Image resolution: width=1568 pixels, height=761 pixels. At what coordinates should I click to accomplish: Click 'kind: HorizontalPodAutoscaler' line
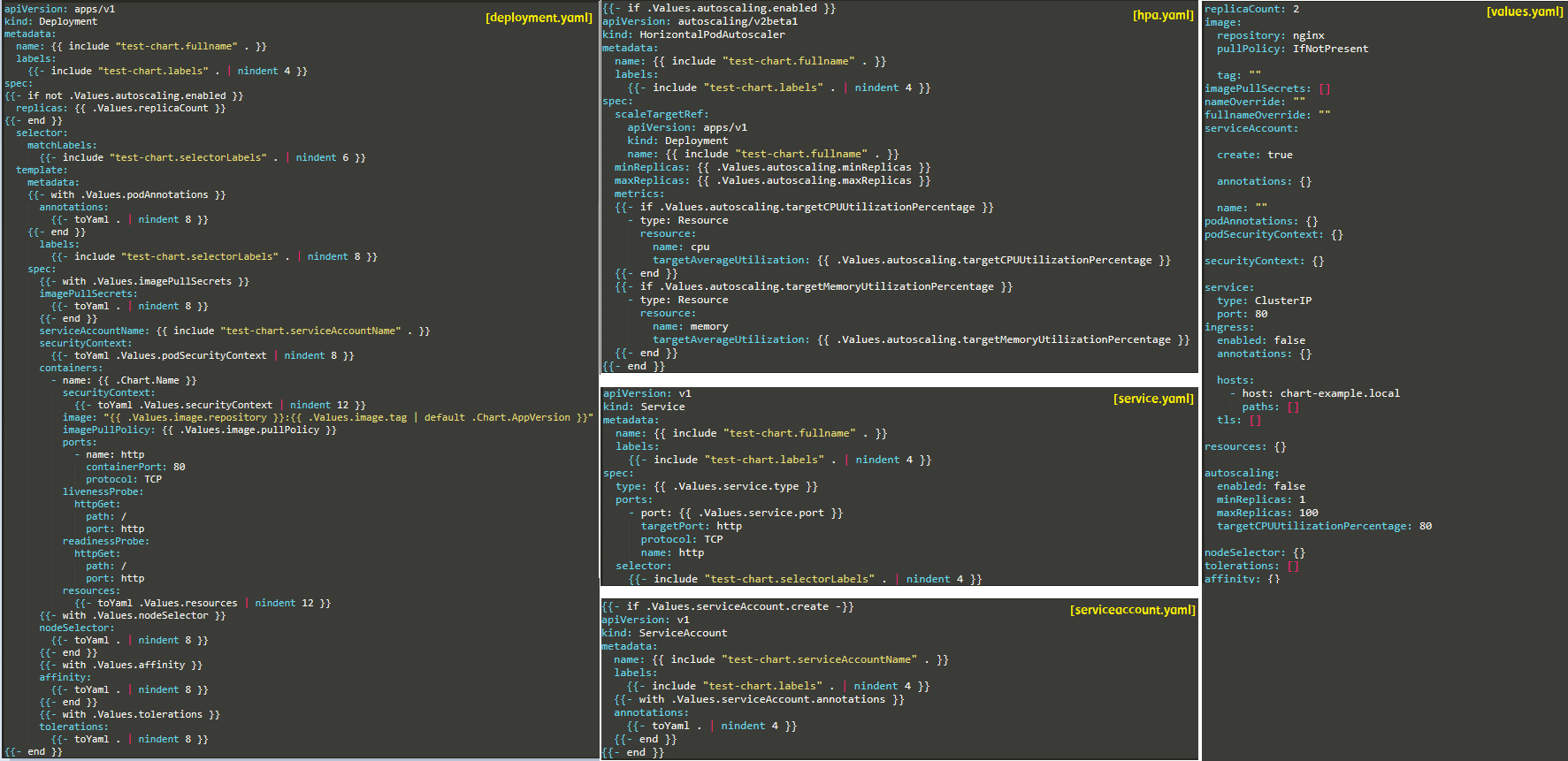tap(693, 34)
